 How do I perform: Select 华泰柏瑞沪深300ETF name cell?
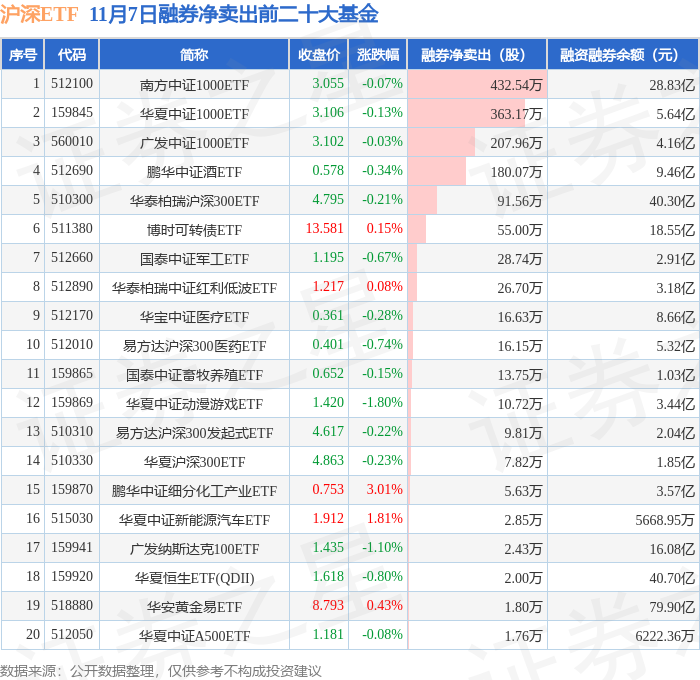[194, 201]
